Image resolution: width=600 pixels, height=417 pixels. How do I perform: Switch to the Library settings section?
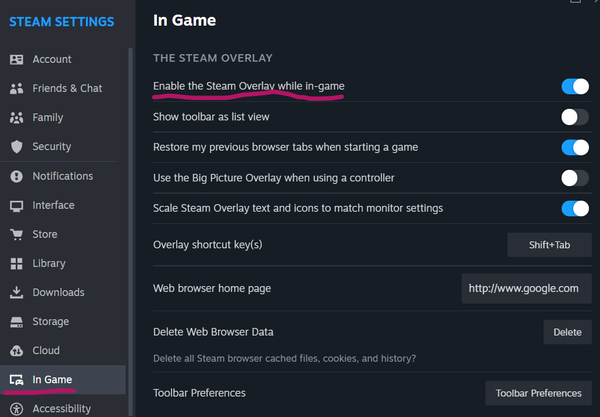(x=49, y=264)
